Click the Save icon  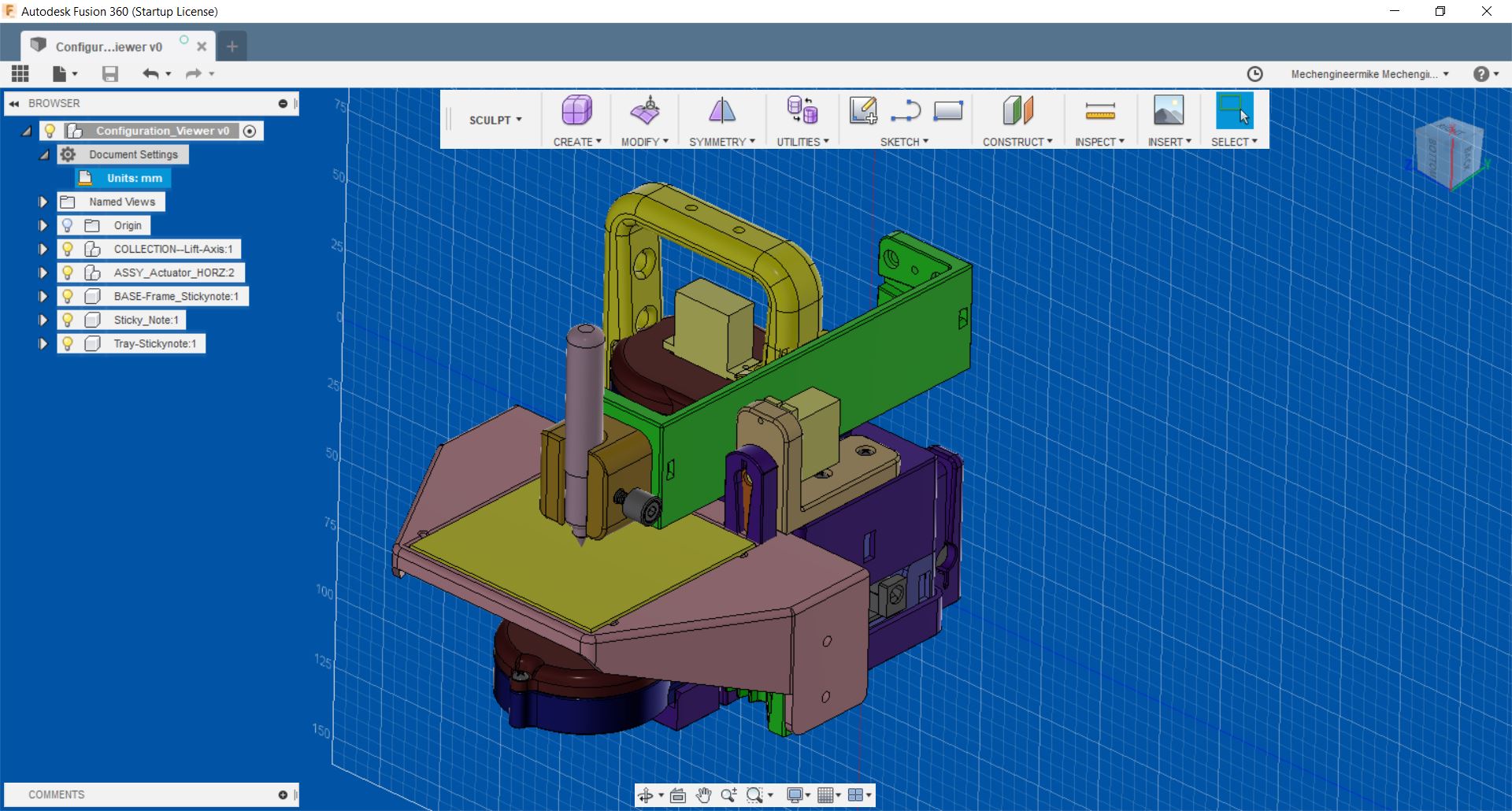coord(110,74)
